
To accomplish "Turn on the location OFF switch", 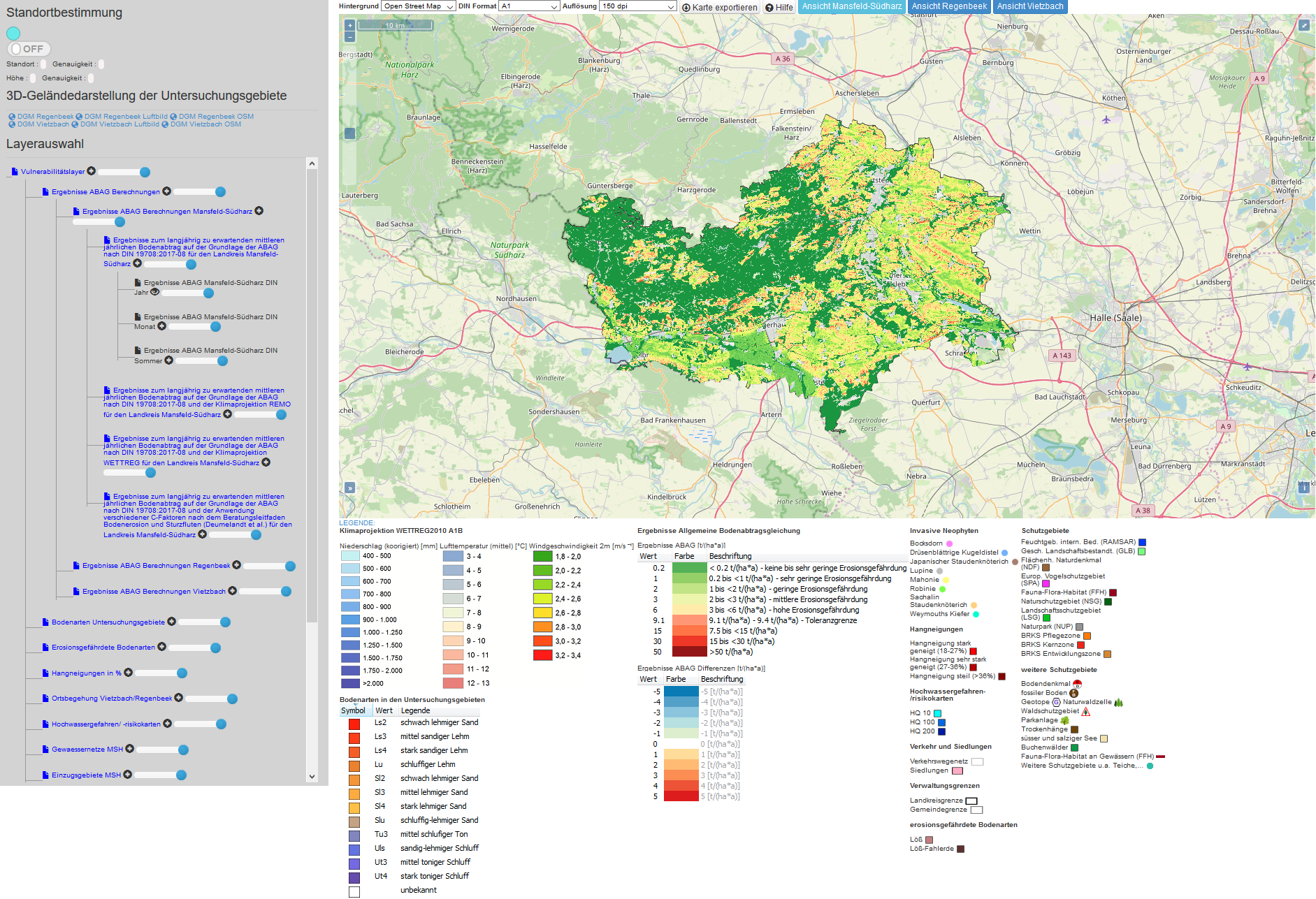I will pyautogui.click(x=29, y=49).
